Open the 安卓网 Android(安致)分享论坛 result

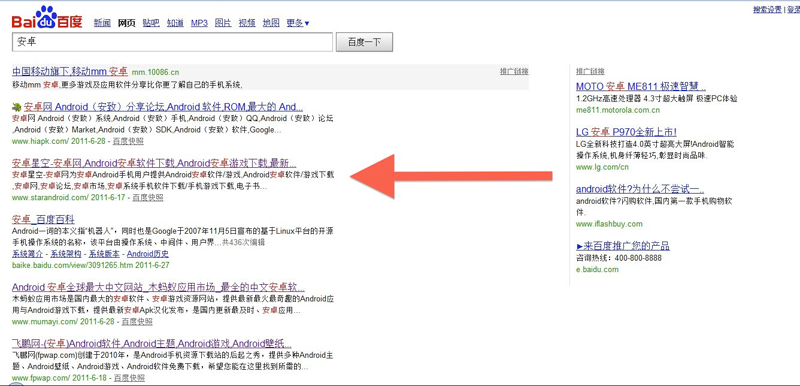point(163,107)
